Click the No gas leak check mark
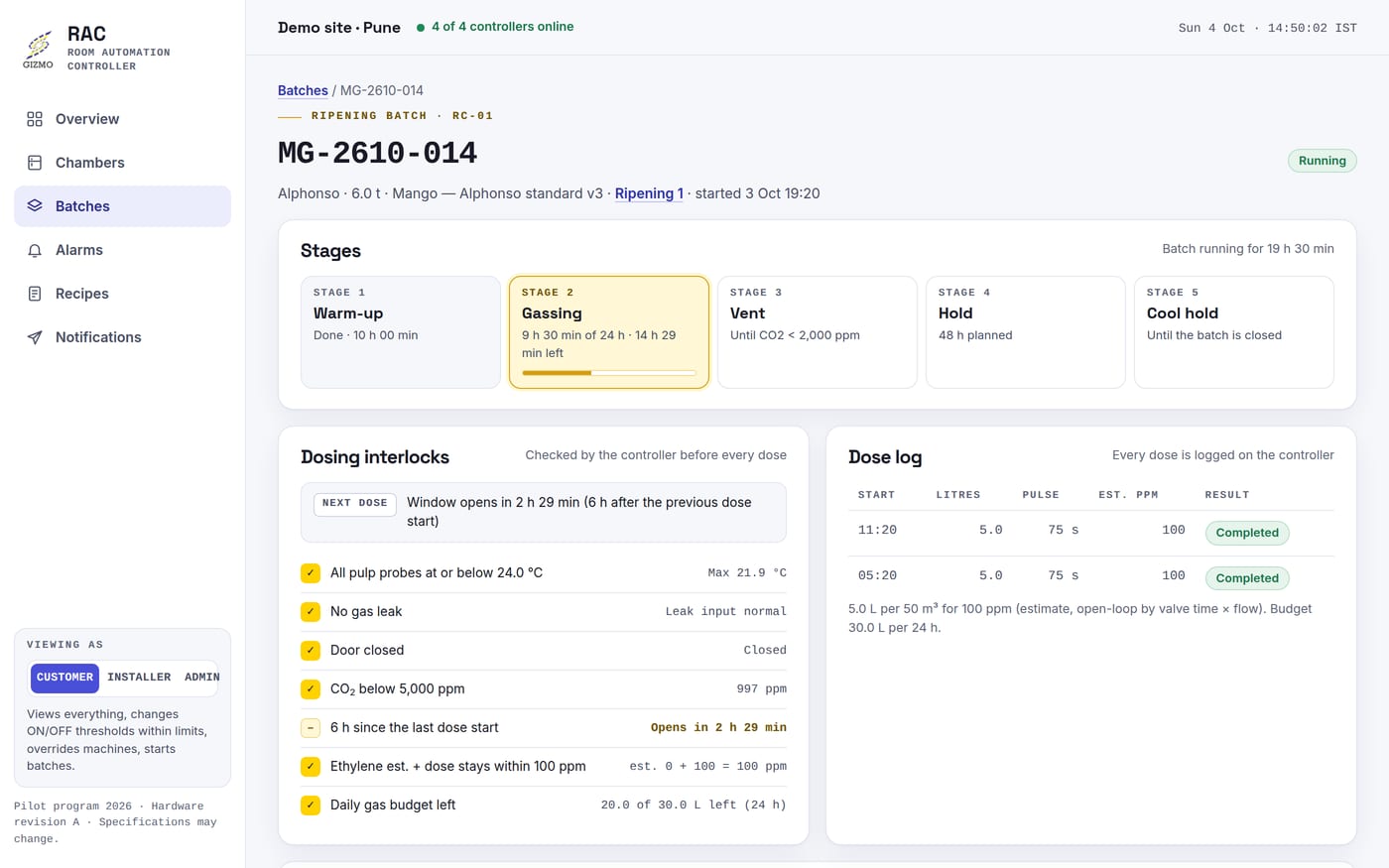1389x868 pixels. [x=311, y=611]
